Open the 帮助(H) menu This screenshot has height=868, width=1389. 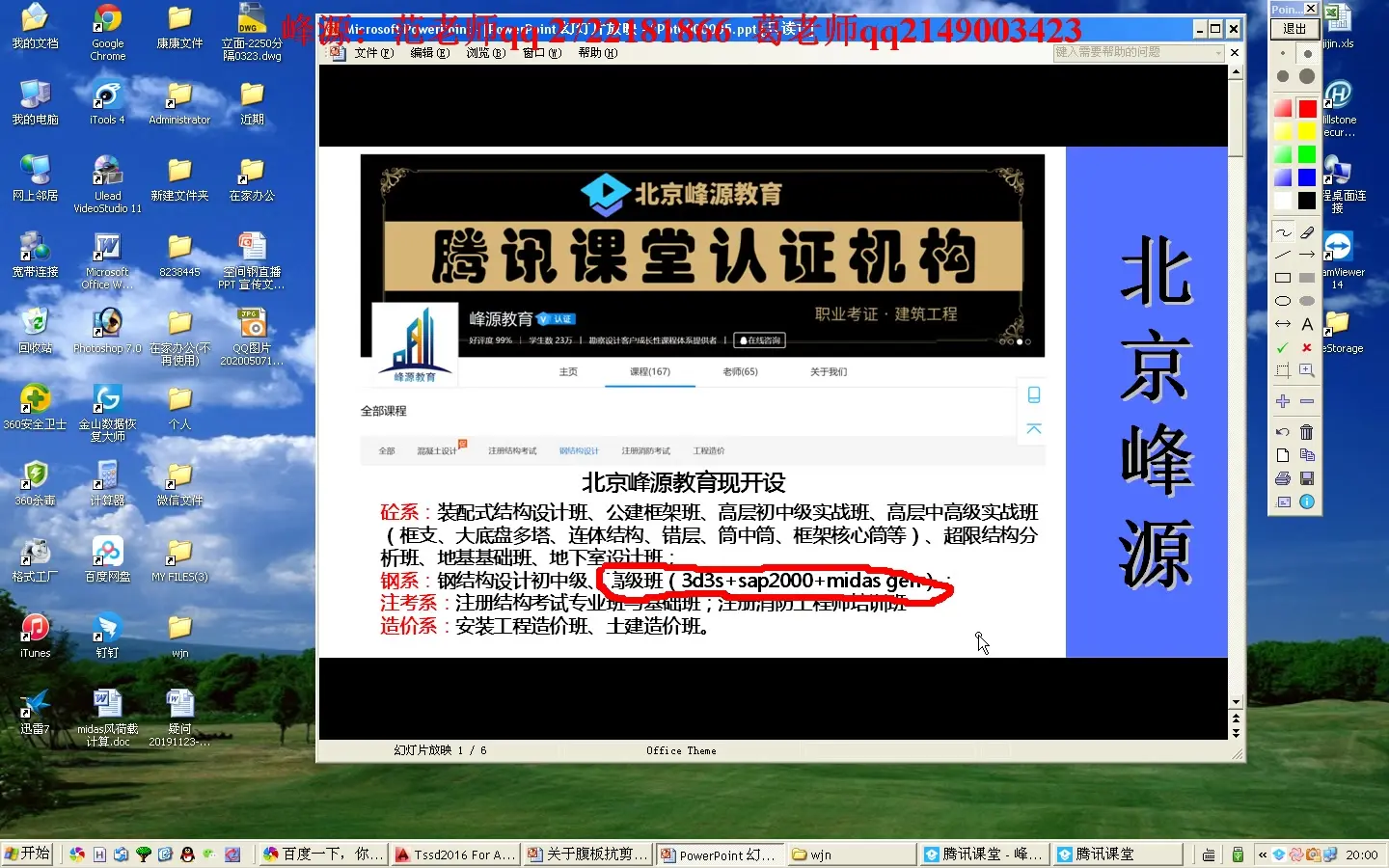tap(597, 53)
